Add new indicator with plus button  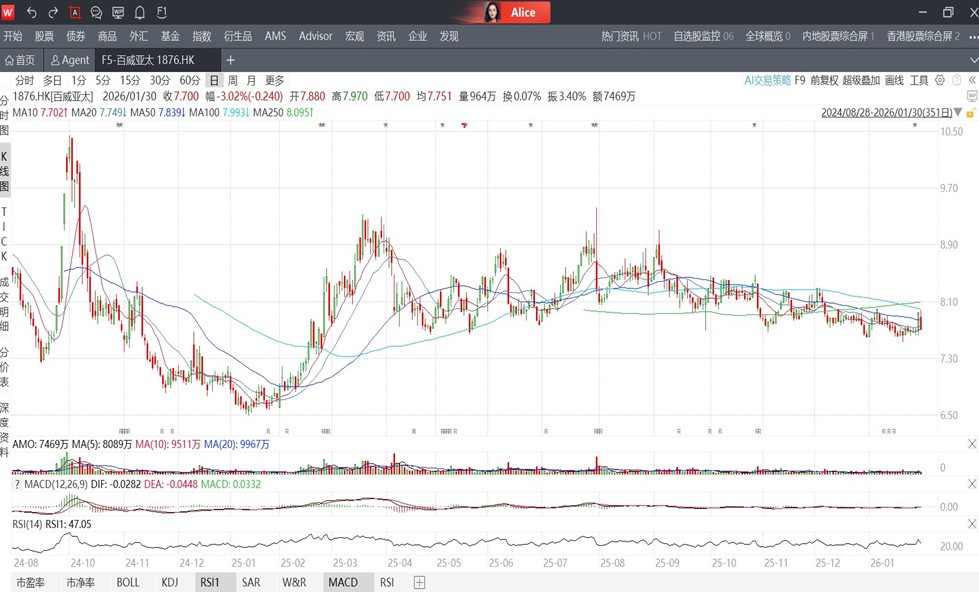pyautogui.click(x=419, y=582)
